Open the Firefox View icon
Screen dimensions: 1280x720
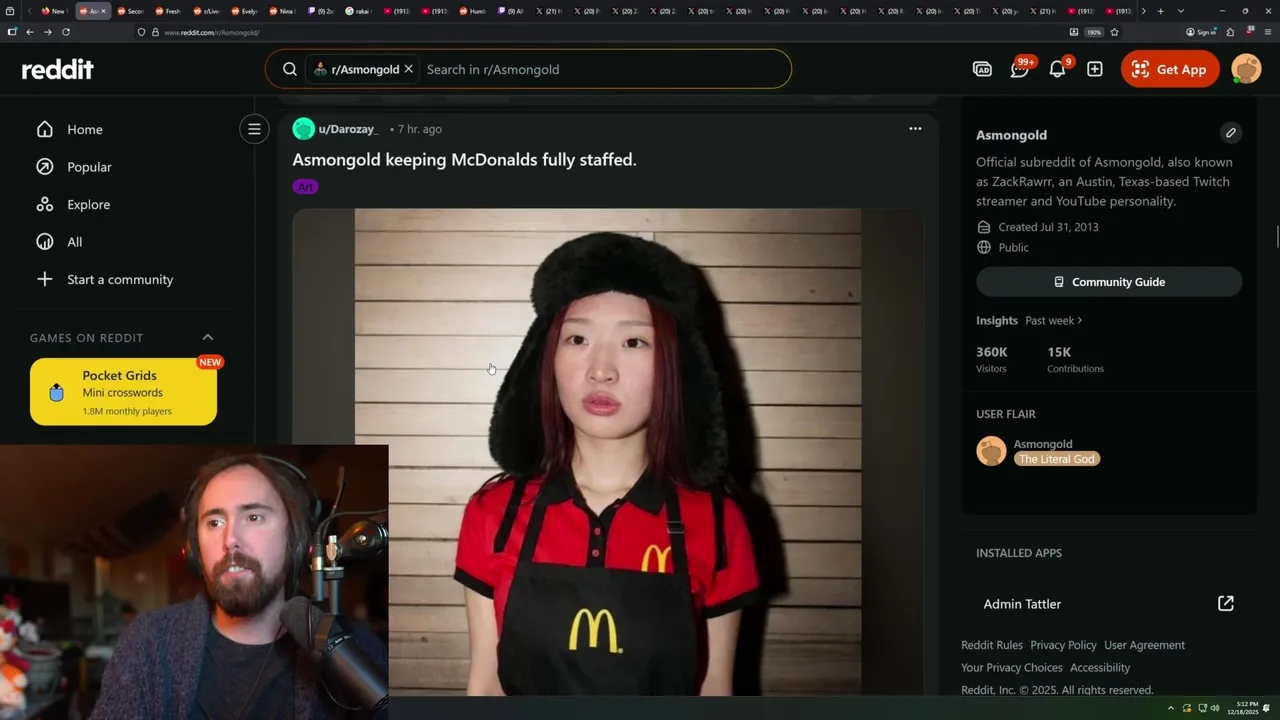11,11
